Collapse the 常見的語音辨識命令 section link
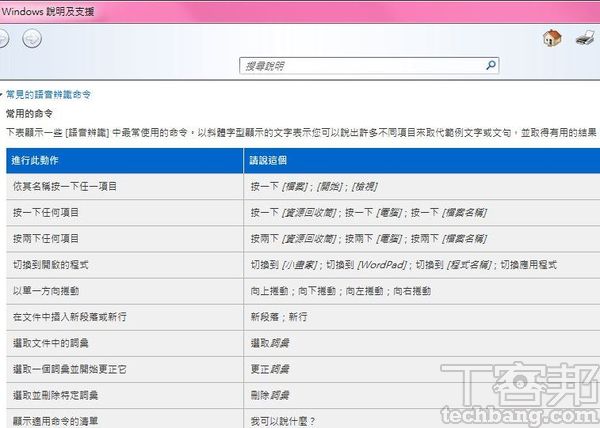Viewport: 600px width, 428px height. [x=49, y=94]
